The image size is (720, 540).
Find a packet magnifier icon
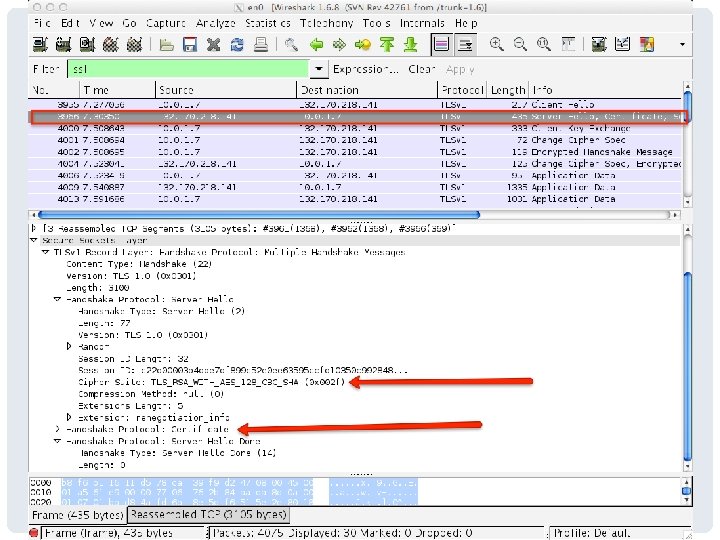coord(291,45)
